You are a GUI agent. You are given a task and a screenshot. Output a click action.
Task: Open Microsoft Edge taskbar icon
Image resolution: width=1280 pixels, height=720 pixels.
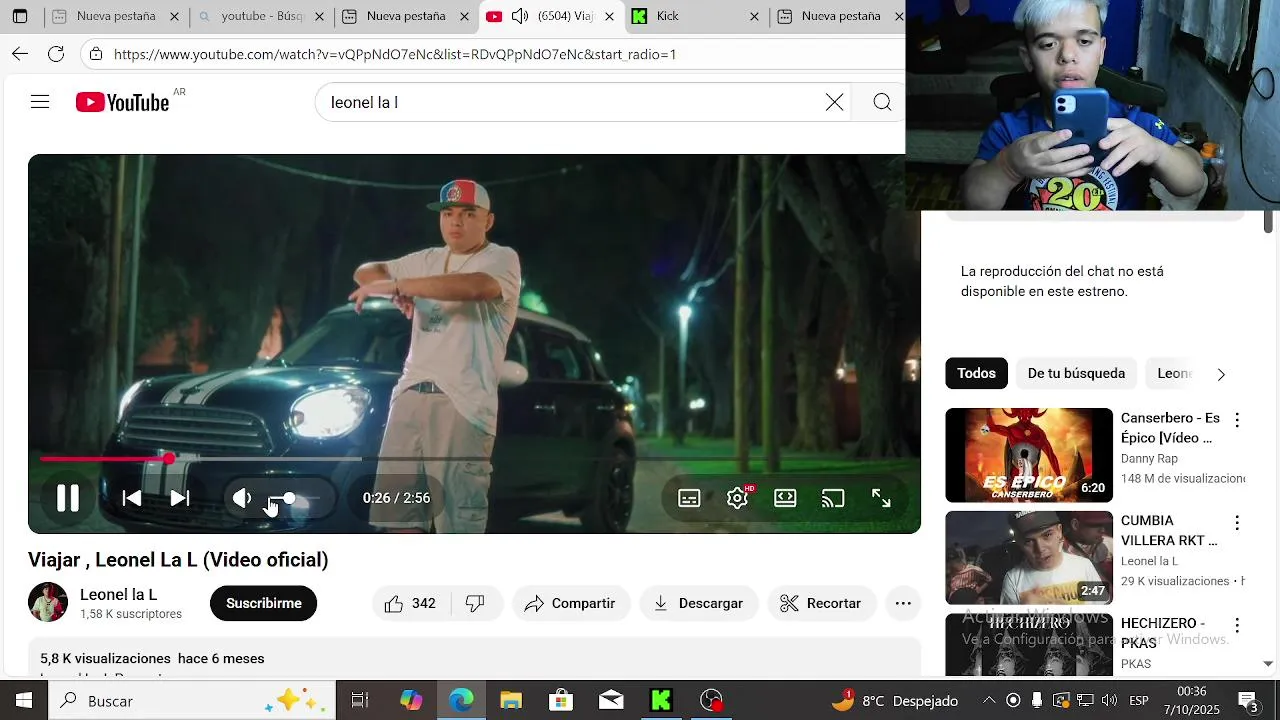[x=461, y=701]
